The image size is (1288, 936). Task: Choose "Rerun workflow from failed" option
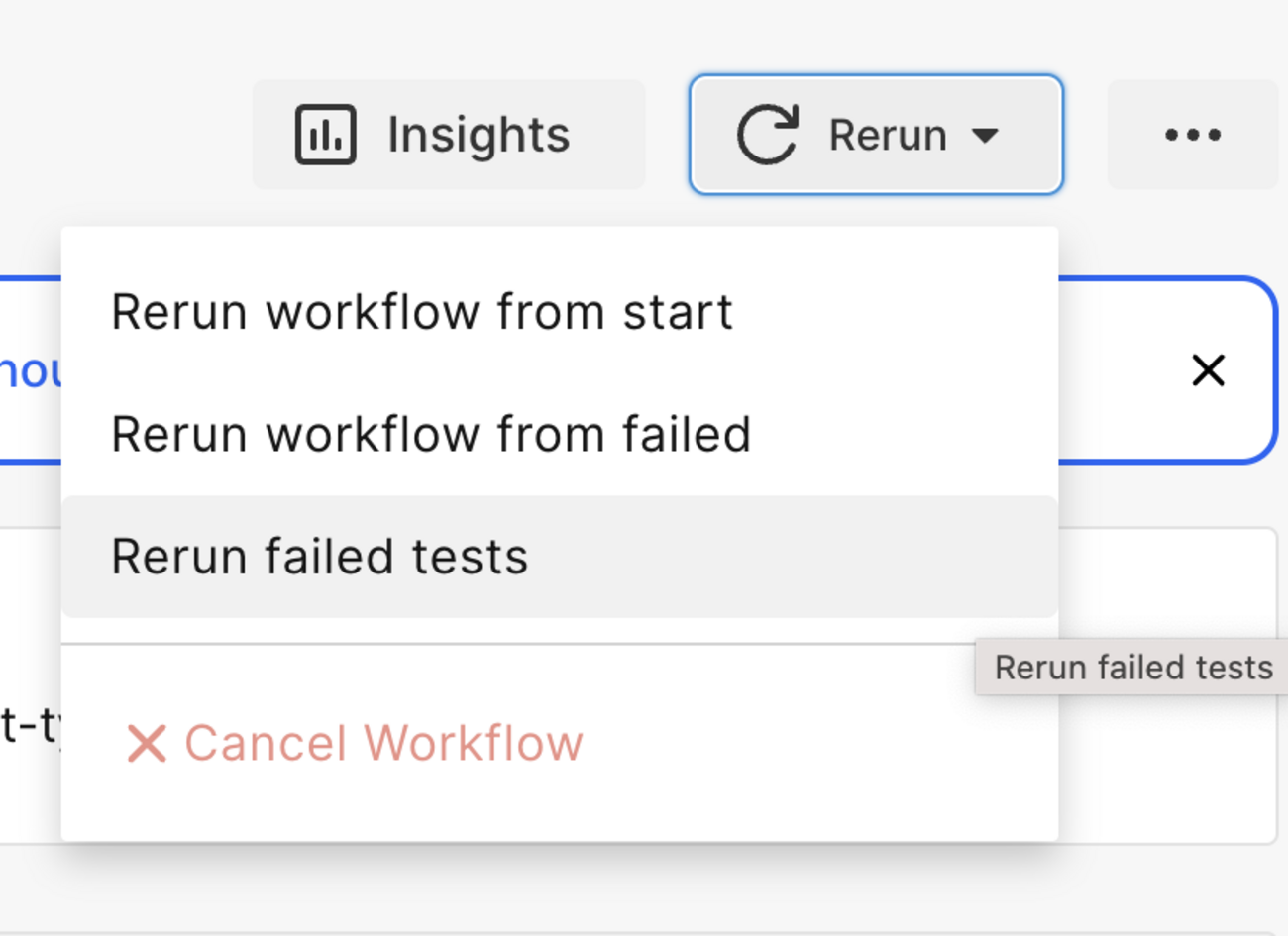pyautogui.click(x=431, y=434)
